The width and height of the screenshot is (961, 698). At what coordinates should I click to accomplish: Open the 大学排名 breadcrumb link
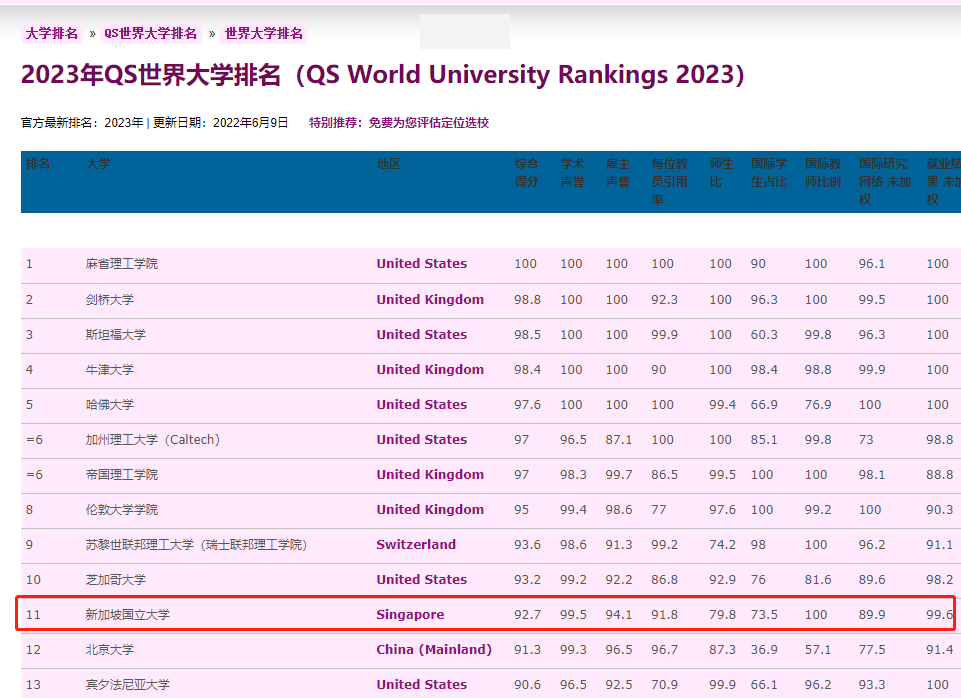point(51,33)
